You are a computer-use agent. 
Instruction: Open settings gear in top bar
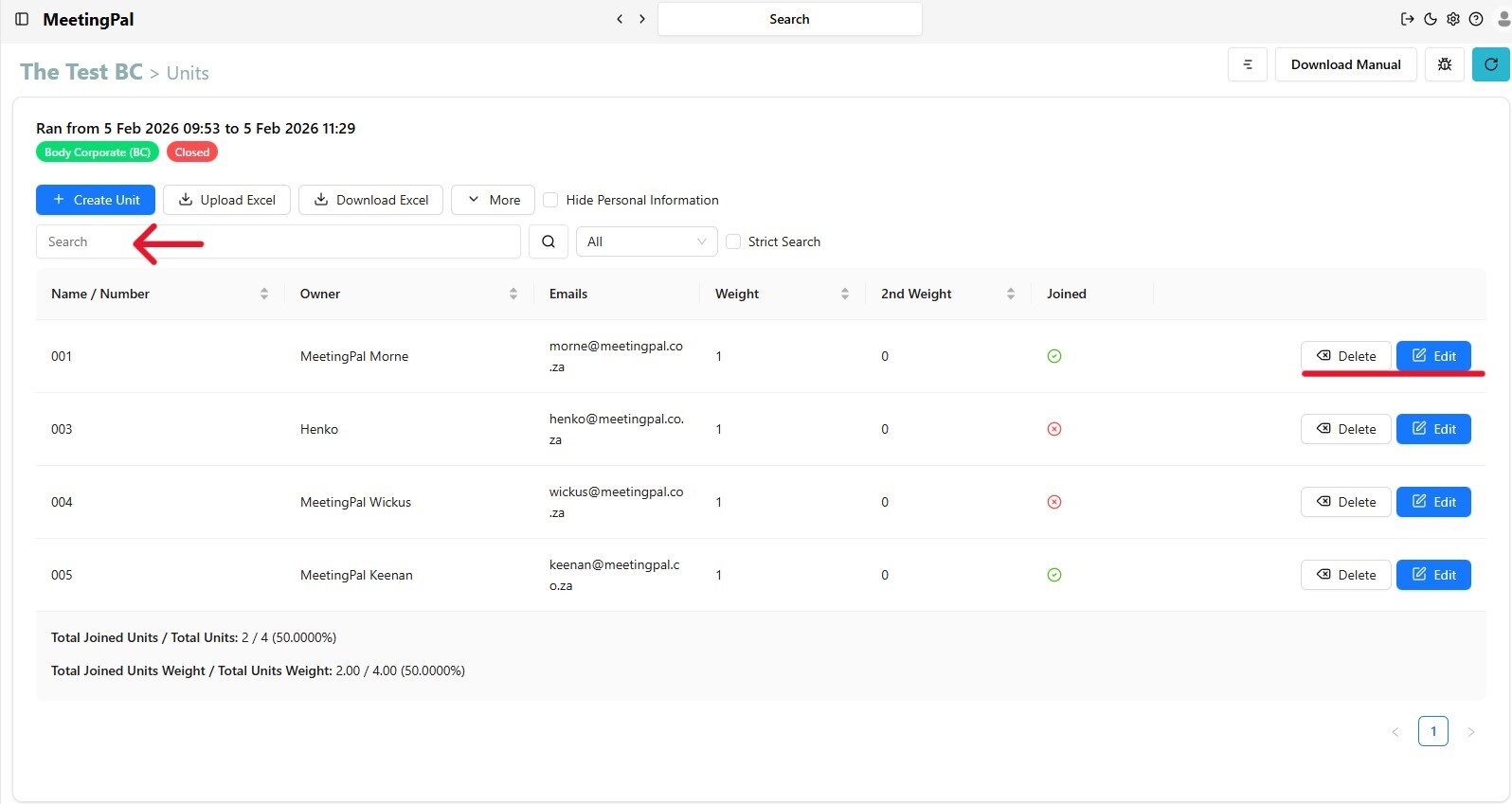point(1453,19)
